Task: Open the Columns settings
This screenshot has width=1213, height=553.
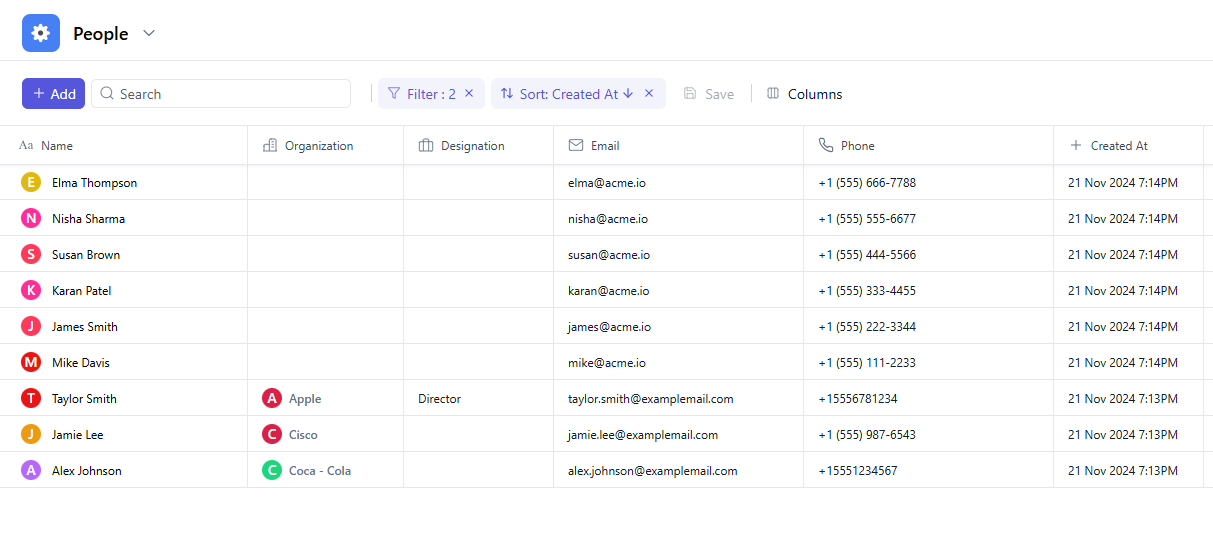Action: coord(804,94)
